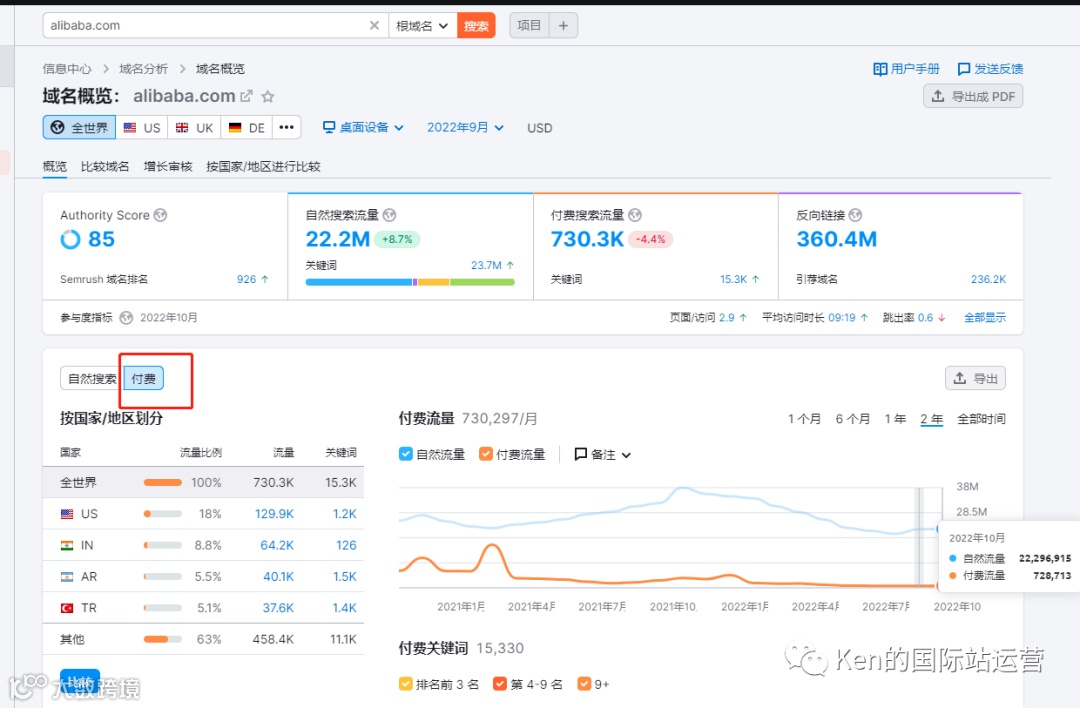Switch to the 增长审核 tab
The image size is (1080, 708).
pos(168,167)
